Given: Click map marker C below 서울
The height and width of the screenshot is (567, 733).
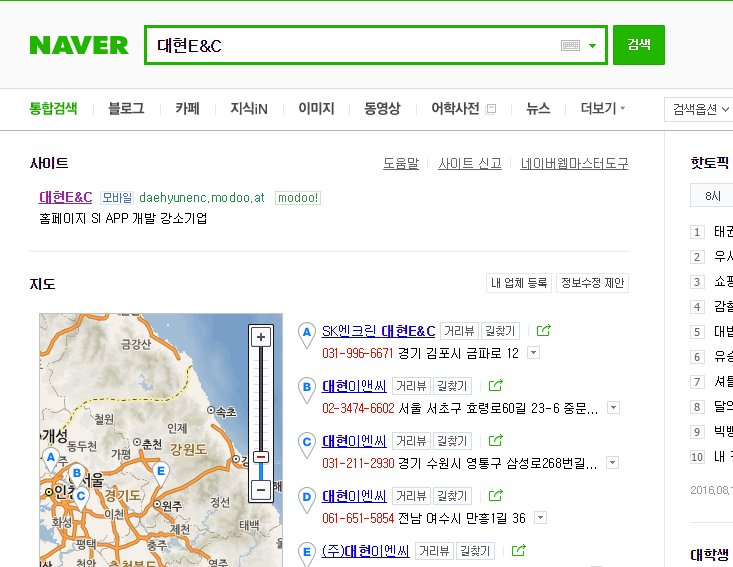Looking at the screenshot, I should point(80,499).
